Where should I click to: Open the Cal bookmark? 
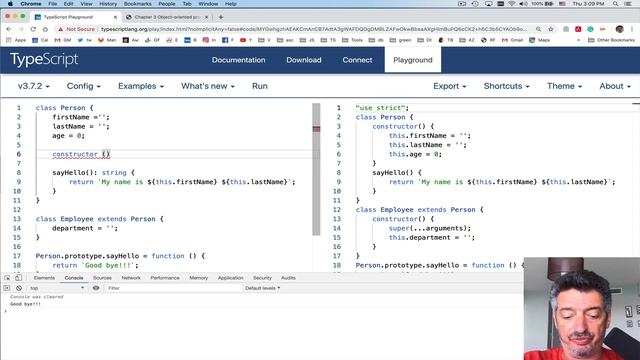point(40,40)
